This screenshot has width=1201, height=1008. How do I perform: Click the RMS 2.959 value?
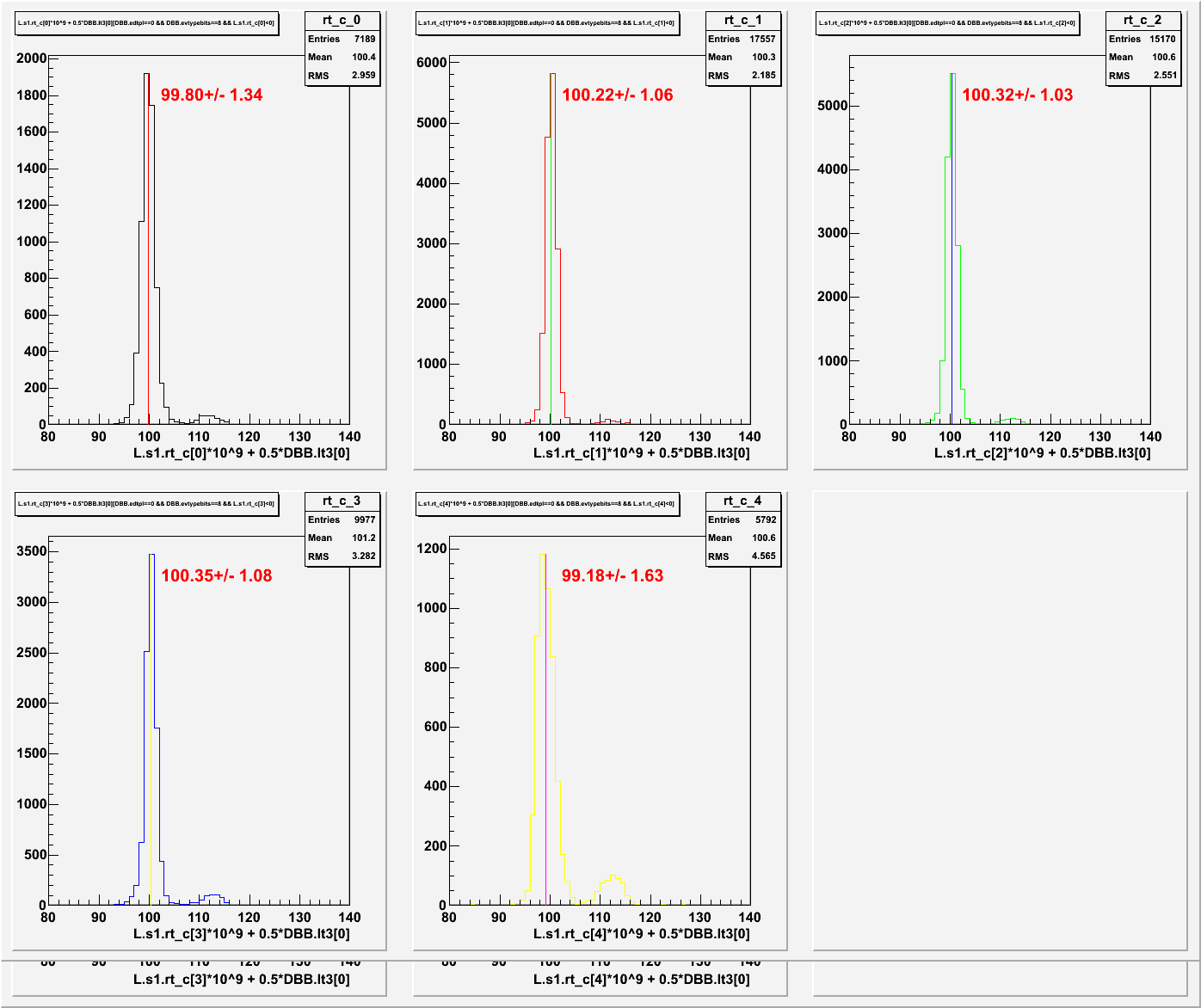[x=364, y=76]
